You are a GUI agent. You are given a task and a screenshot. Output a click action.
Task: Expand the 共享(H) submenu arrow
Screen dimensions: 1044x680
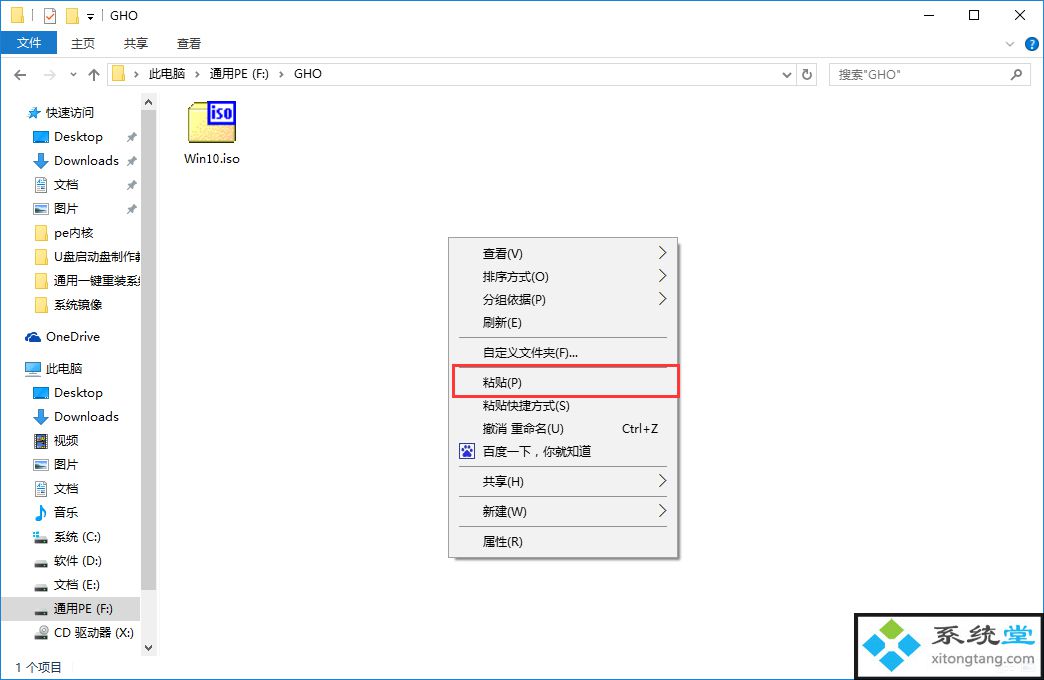click(x=662, y=481)
